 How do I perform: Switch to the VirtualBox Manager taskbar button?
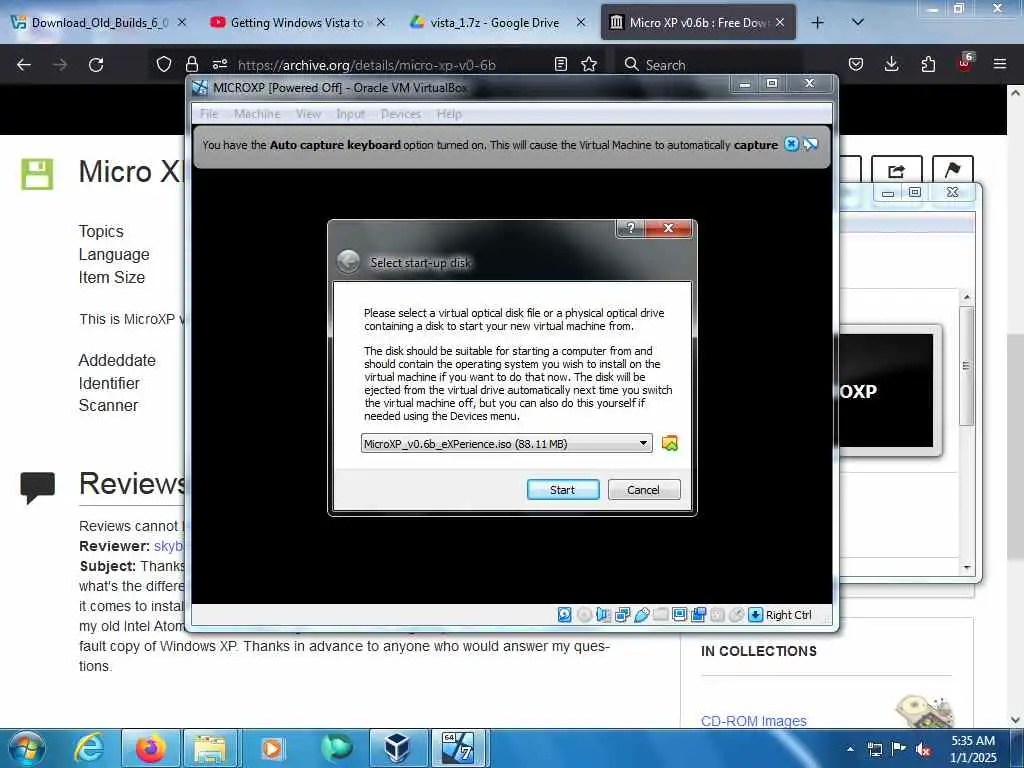[397, 748]
